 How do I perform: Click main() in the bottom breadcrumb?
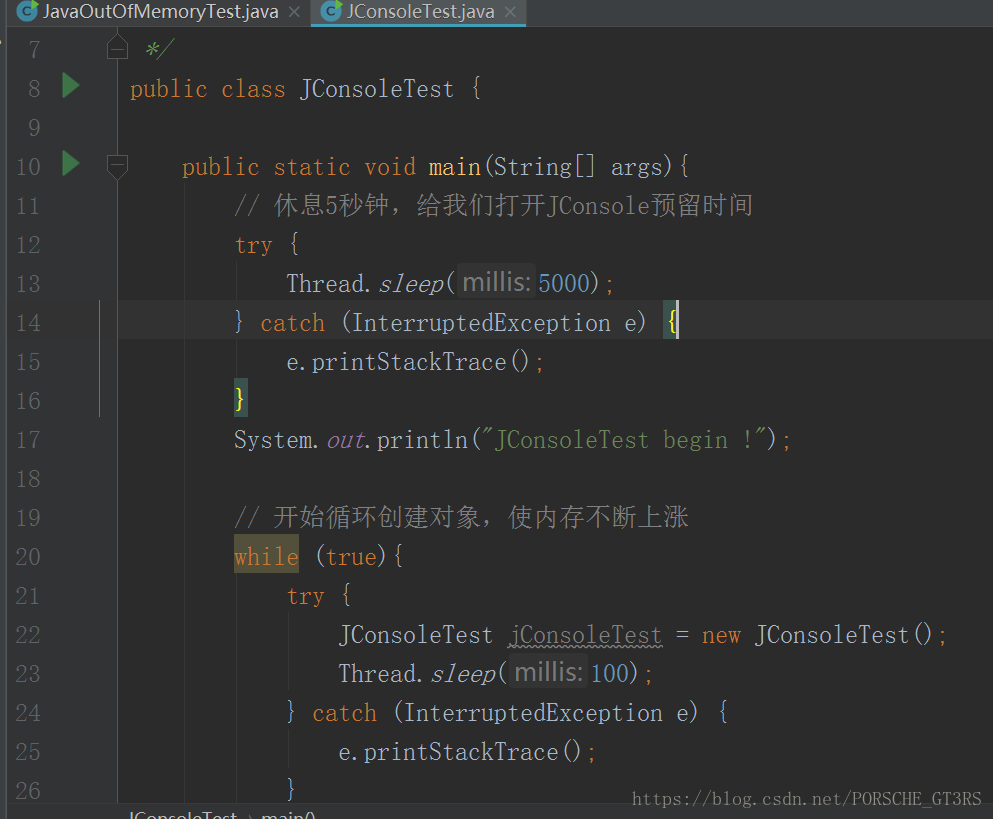(x=288, y=814)
